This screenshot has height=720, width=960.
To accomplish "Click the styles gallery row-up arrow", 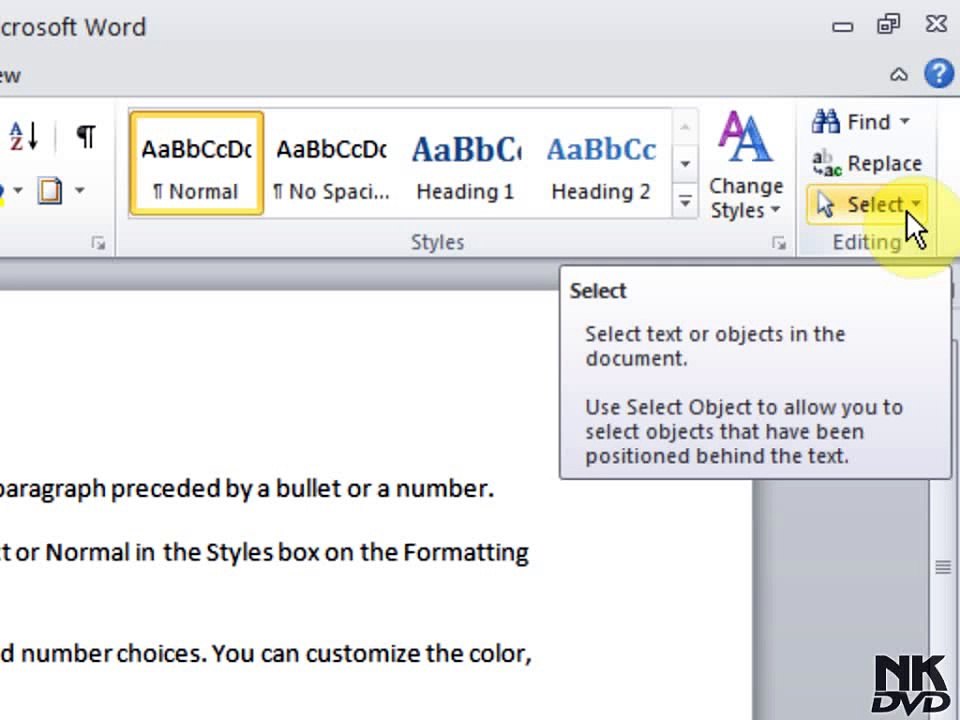I will coord(685,127).
